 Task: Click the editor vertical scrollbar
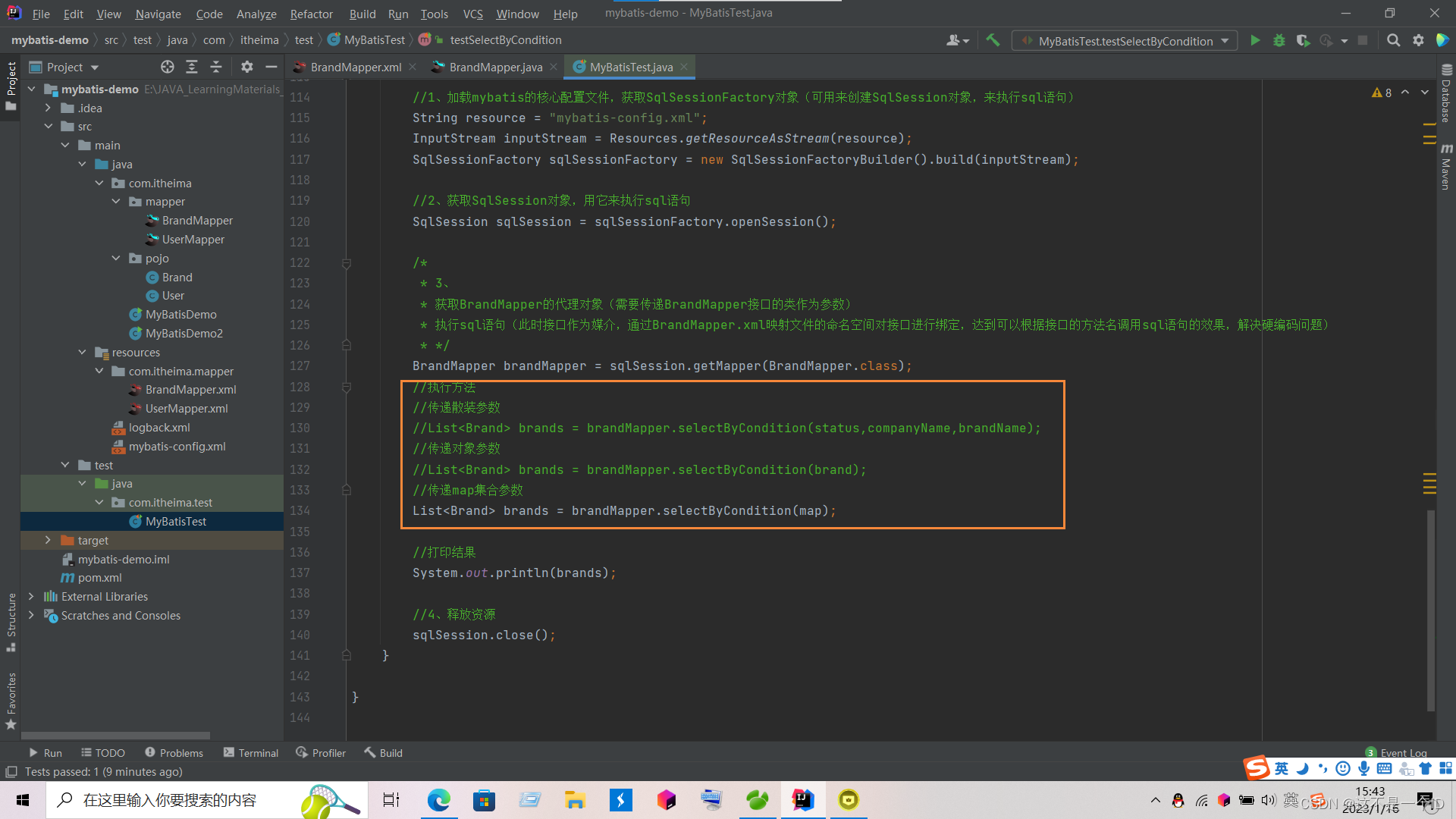[1430, 610]
